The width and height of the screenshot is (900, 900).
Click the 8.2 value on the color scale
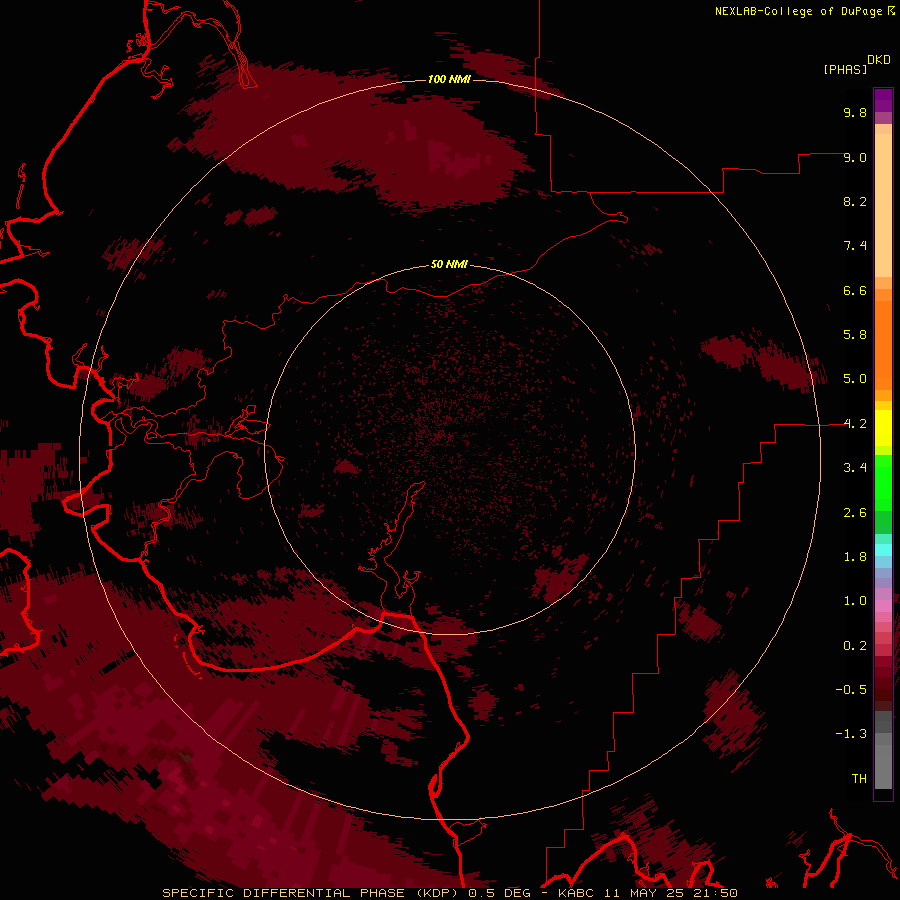point(855,202)
